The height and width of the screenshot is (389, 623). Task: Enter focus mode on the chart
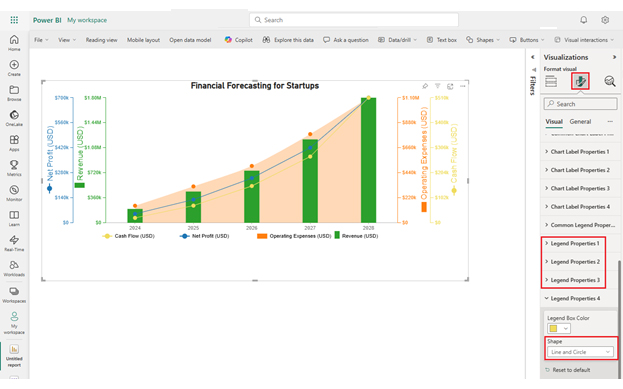click(450, 86)
